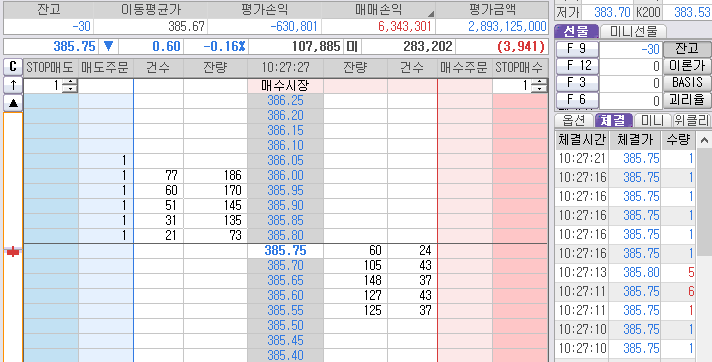Click price 385.90 in the ladder

[285, 206]
